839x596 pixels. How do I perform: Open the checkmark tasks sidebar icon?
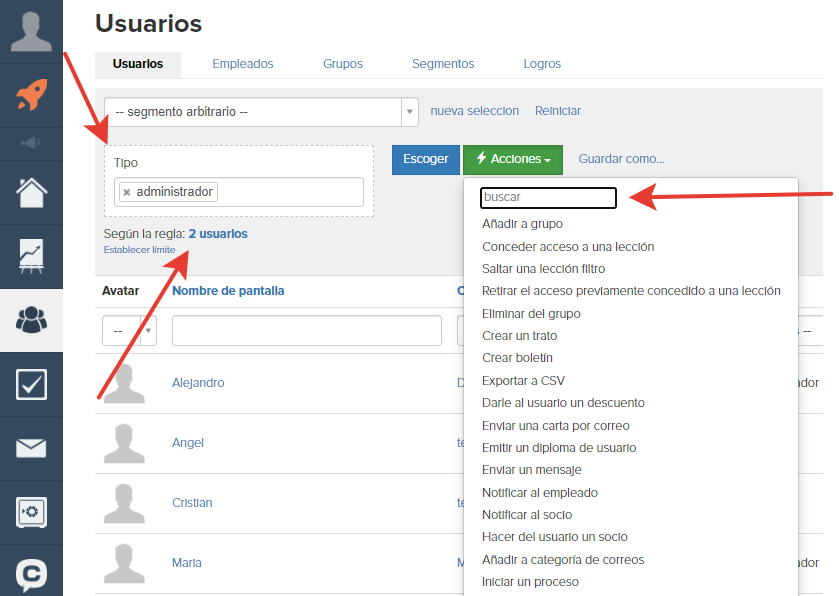pos(31,384)
